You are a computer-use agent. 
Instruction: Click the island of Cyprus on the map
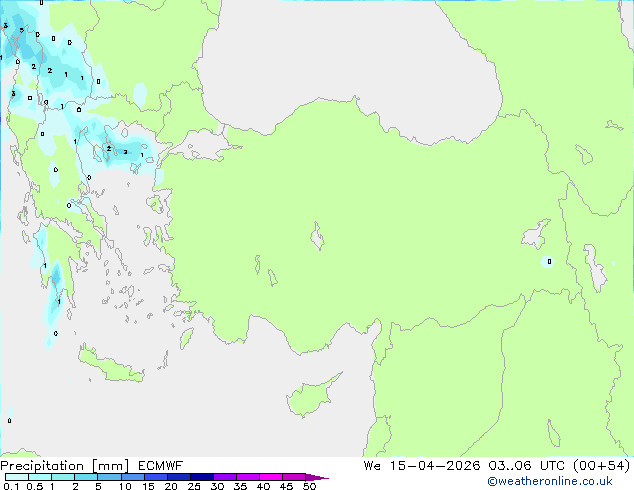click(x=311, y=396)
